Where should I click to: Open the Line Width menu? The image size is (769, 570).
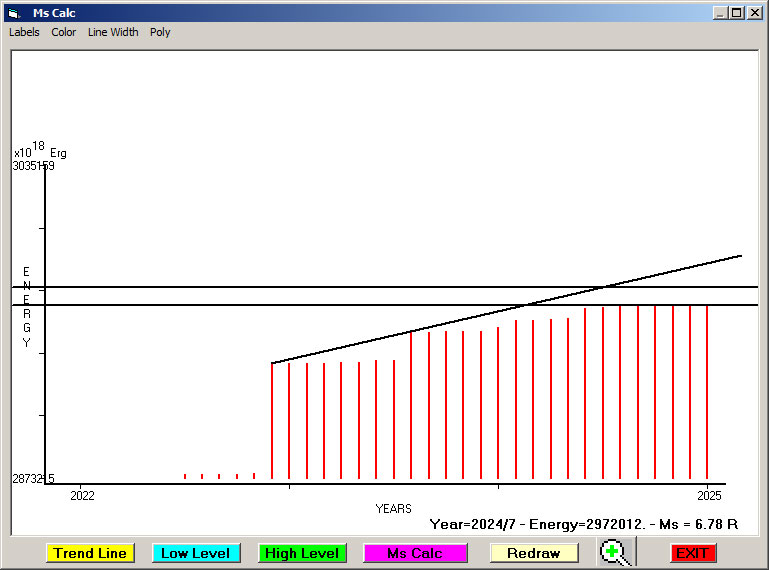[113, 32]
